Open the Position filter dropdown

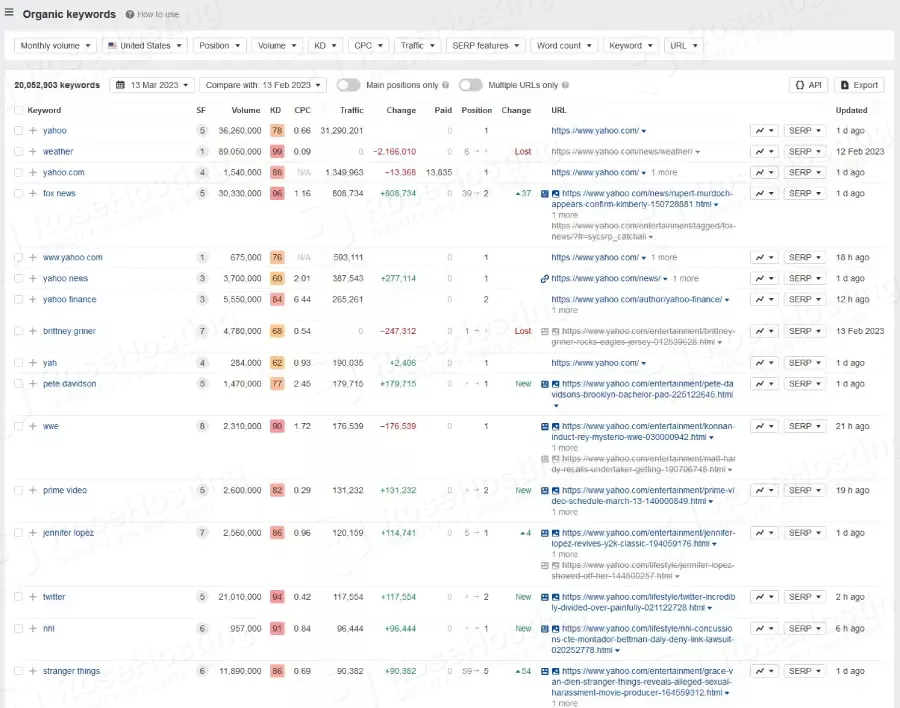point(219,45)
